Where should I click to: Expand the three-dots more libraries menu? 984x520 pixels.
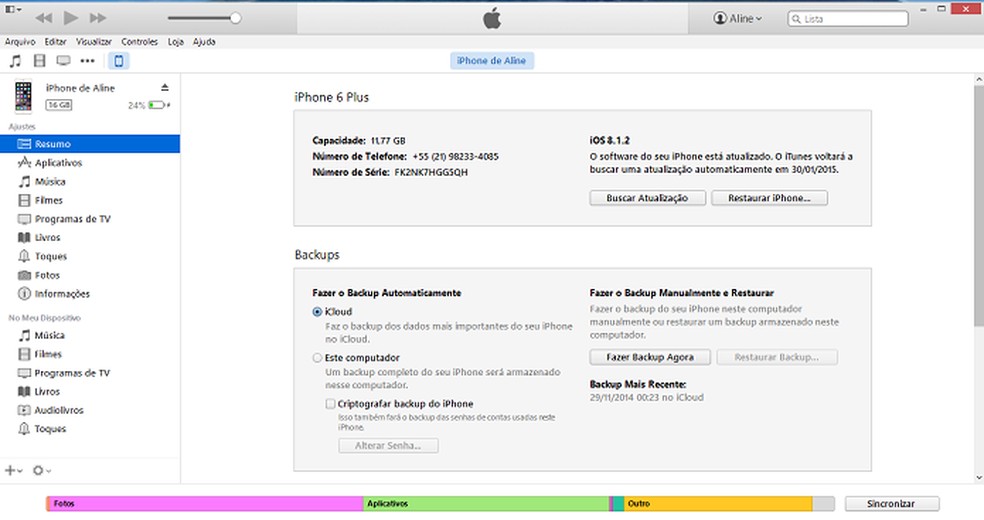tap(88, 61)
